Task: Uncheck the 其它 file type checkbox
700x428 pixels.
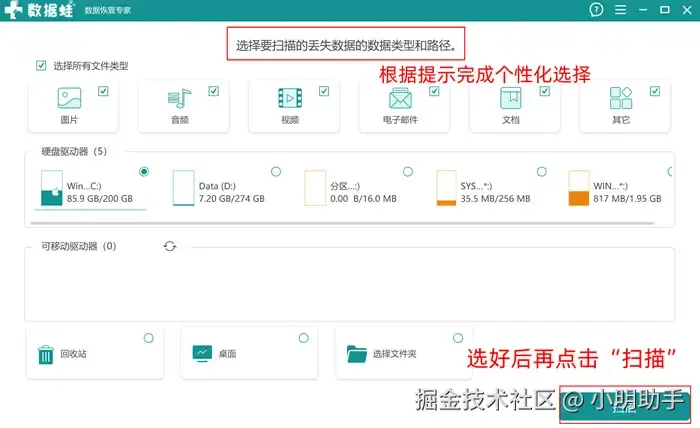Action: (655, 91)
